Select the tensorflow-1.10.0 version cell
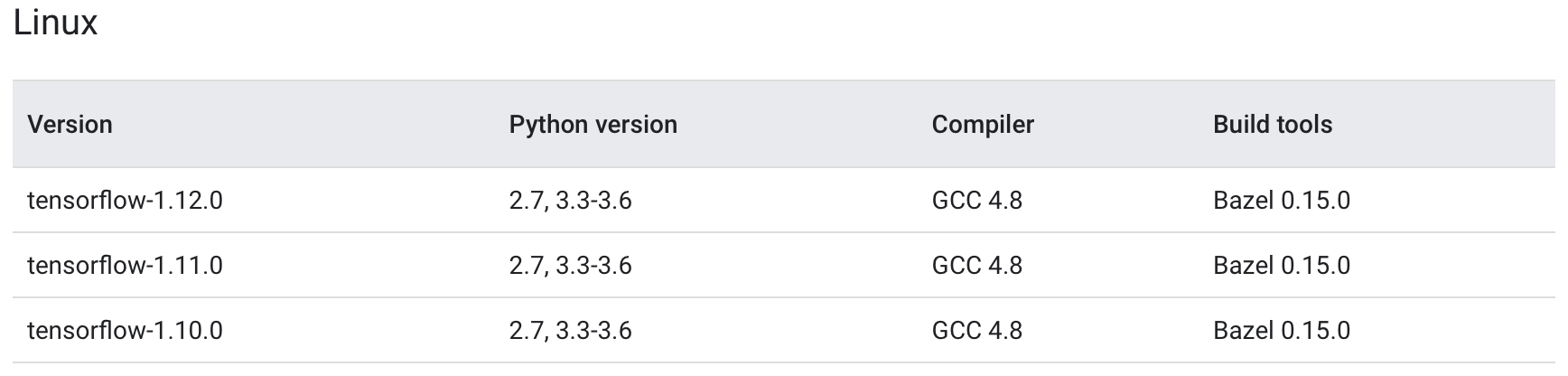This screenshot has width=1568, height=376. [x=125, y=330]
